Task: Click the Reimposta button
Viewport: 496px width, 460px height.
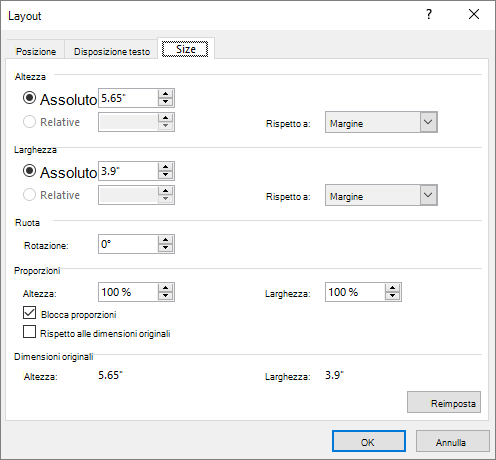Action: coord(444,402)
